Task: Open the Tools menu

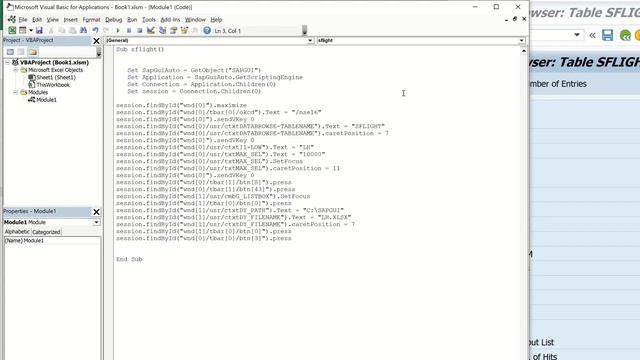Action: click(x=149, y=20)
